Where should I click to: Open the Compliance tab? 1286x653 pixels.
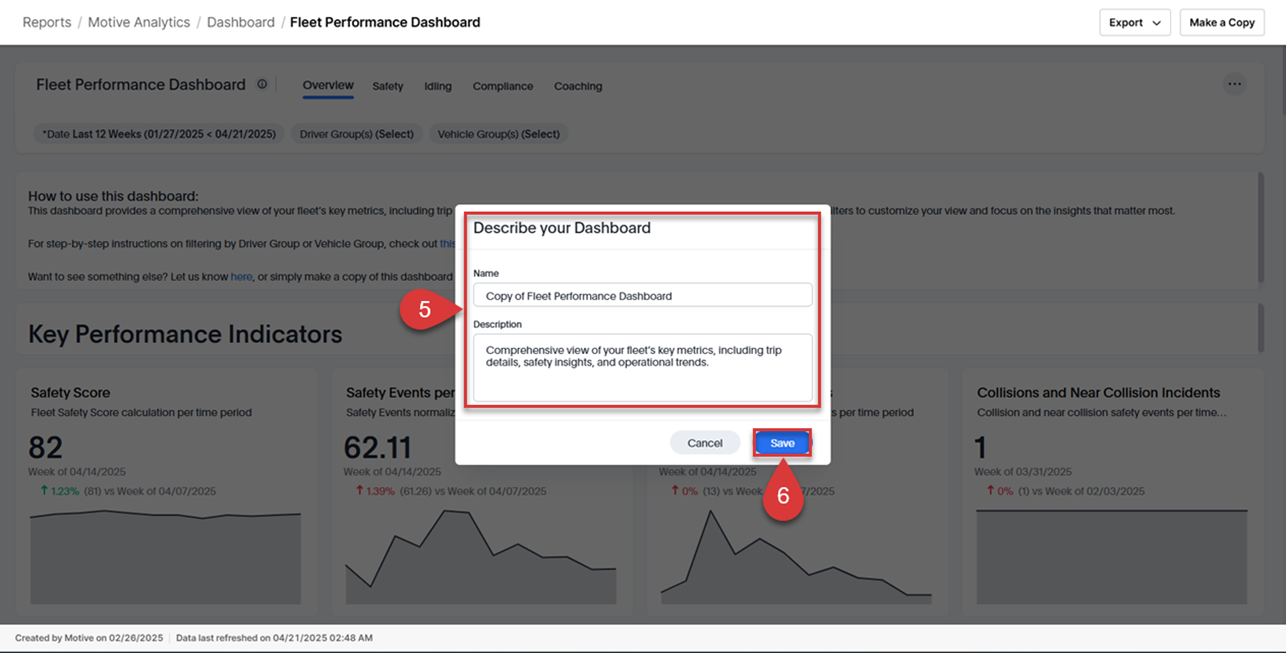[503, 86]
